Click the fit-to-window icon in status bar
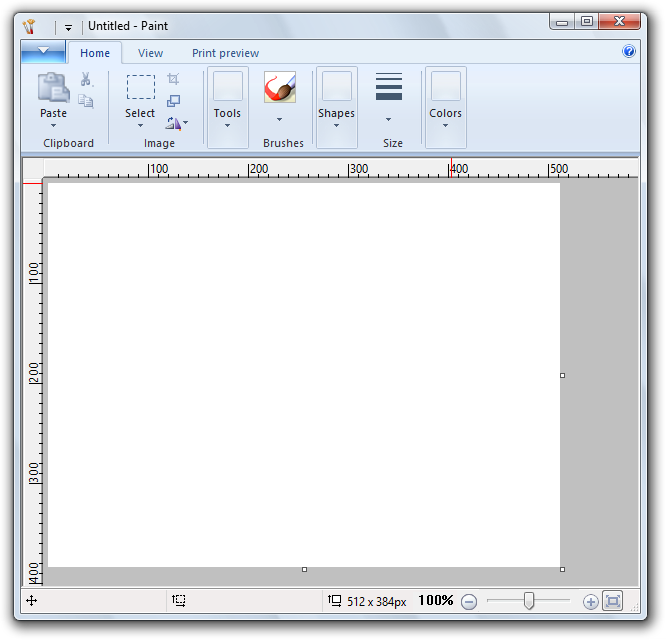This screenshot has height=640, width=666. [x=613, y=601]
